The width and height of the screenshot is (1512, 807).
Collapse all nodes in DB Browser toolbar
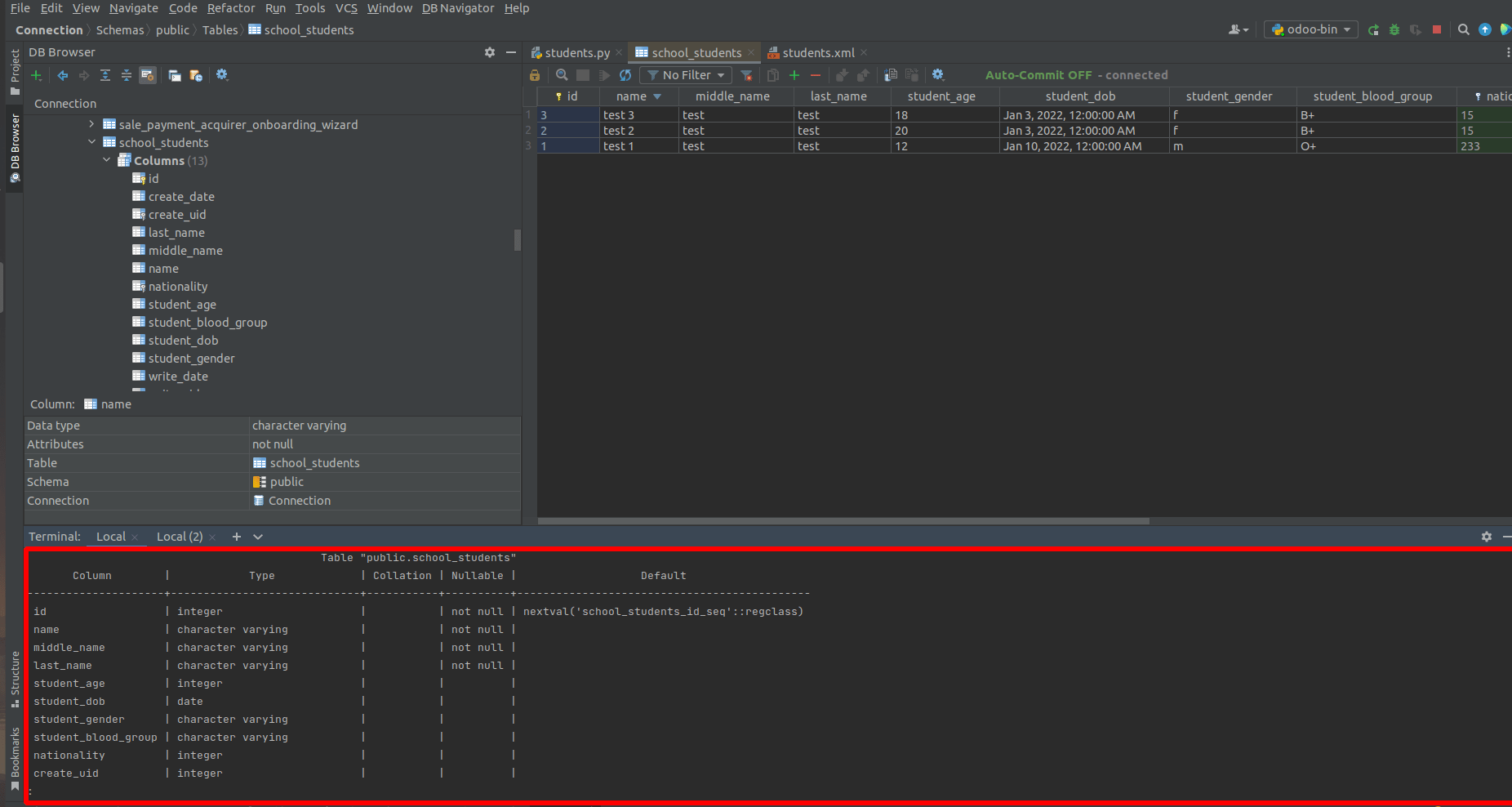tap(127, 75)
